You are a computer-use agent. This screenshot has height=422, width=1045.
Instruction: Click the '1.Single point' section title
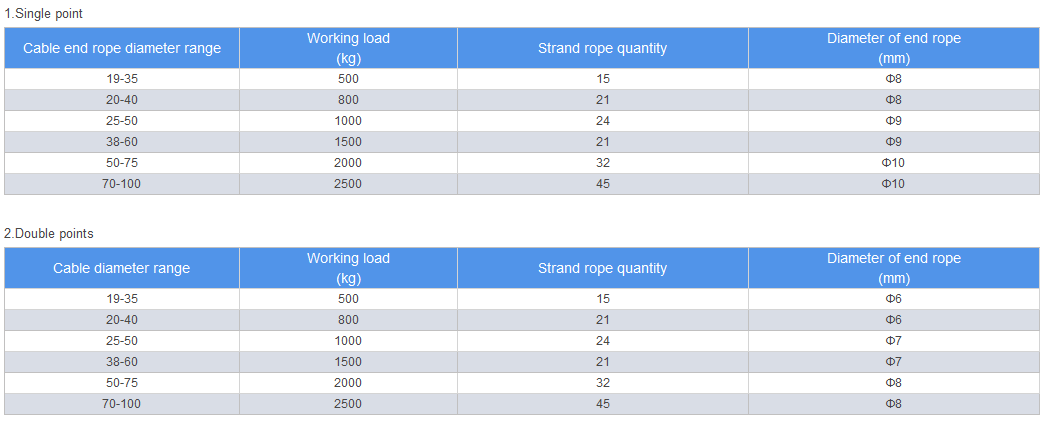point(43,13)
